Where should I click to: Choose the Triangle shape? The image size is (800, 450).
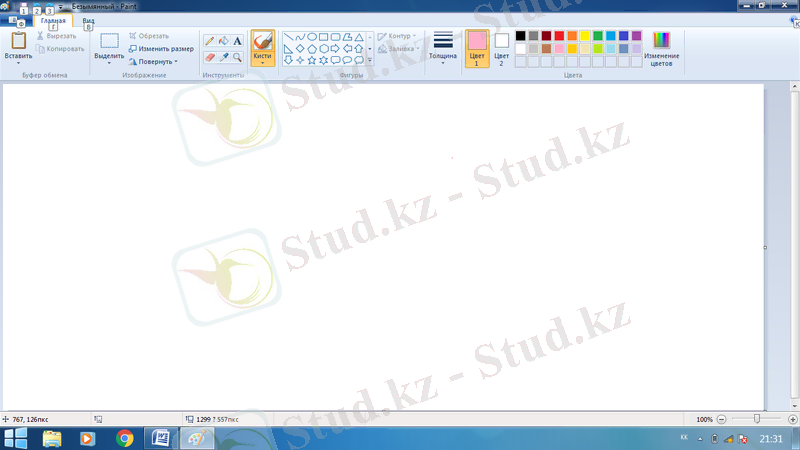point(359,37)
